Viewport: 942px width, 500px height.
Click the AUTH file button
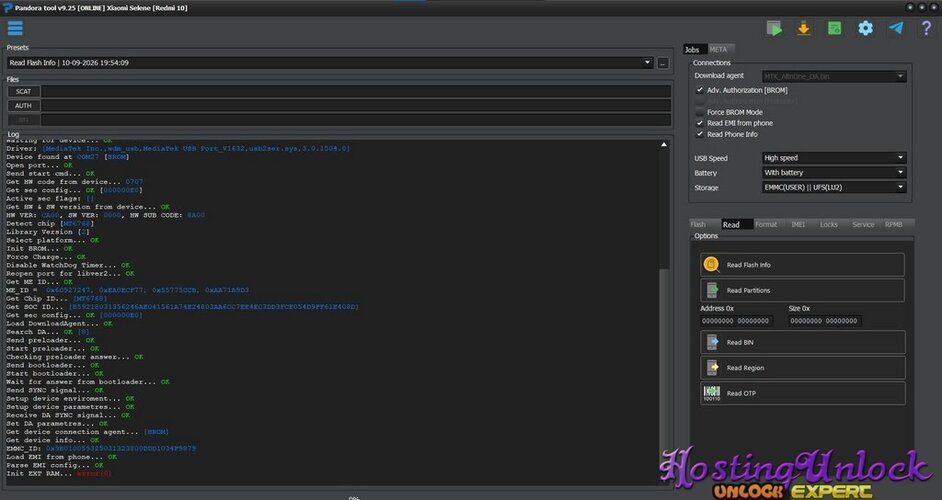23,106
